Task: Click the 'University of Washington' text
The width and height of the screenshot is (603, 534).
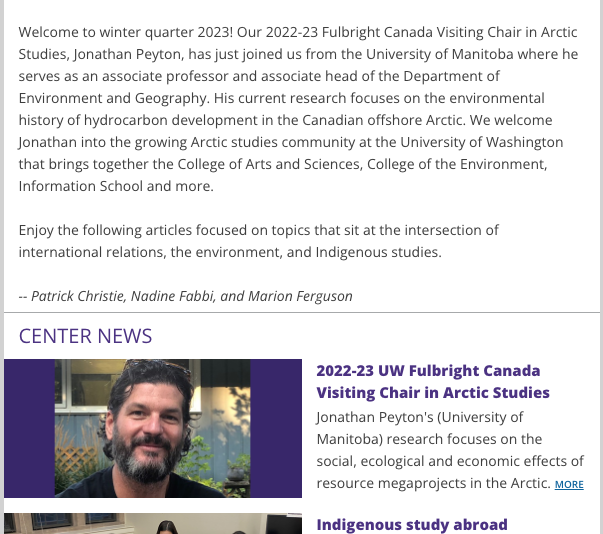Action: (481, 142)
